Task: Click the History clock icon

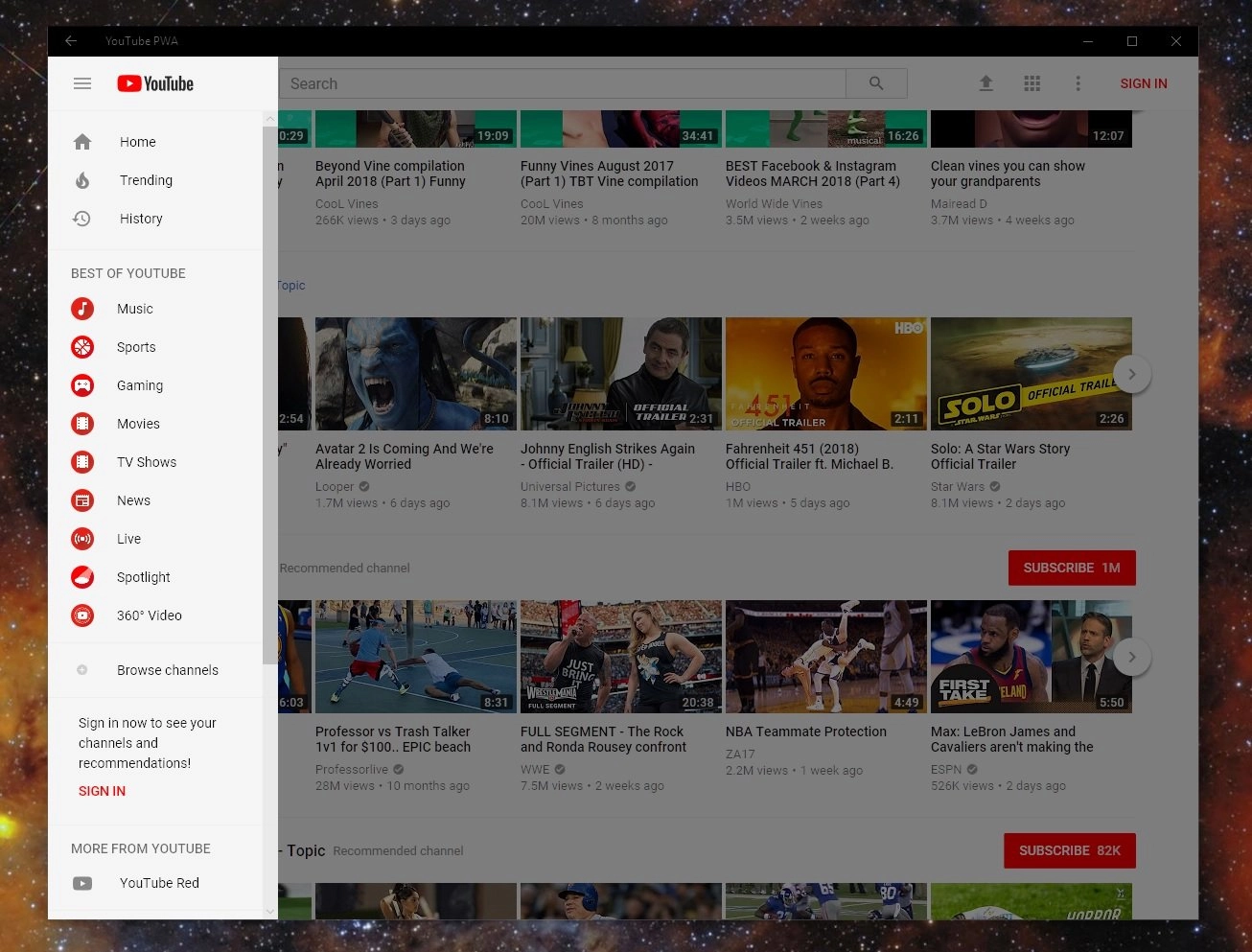Action: point(82,219)
